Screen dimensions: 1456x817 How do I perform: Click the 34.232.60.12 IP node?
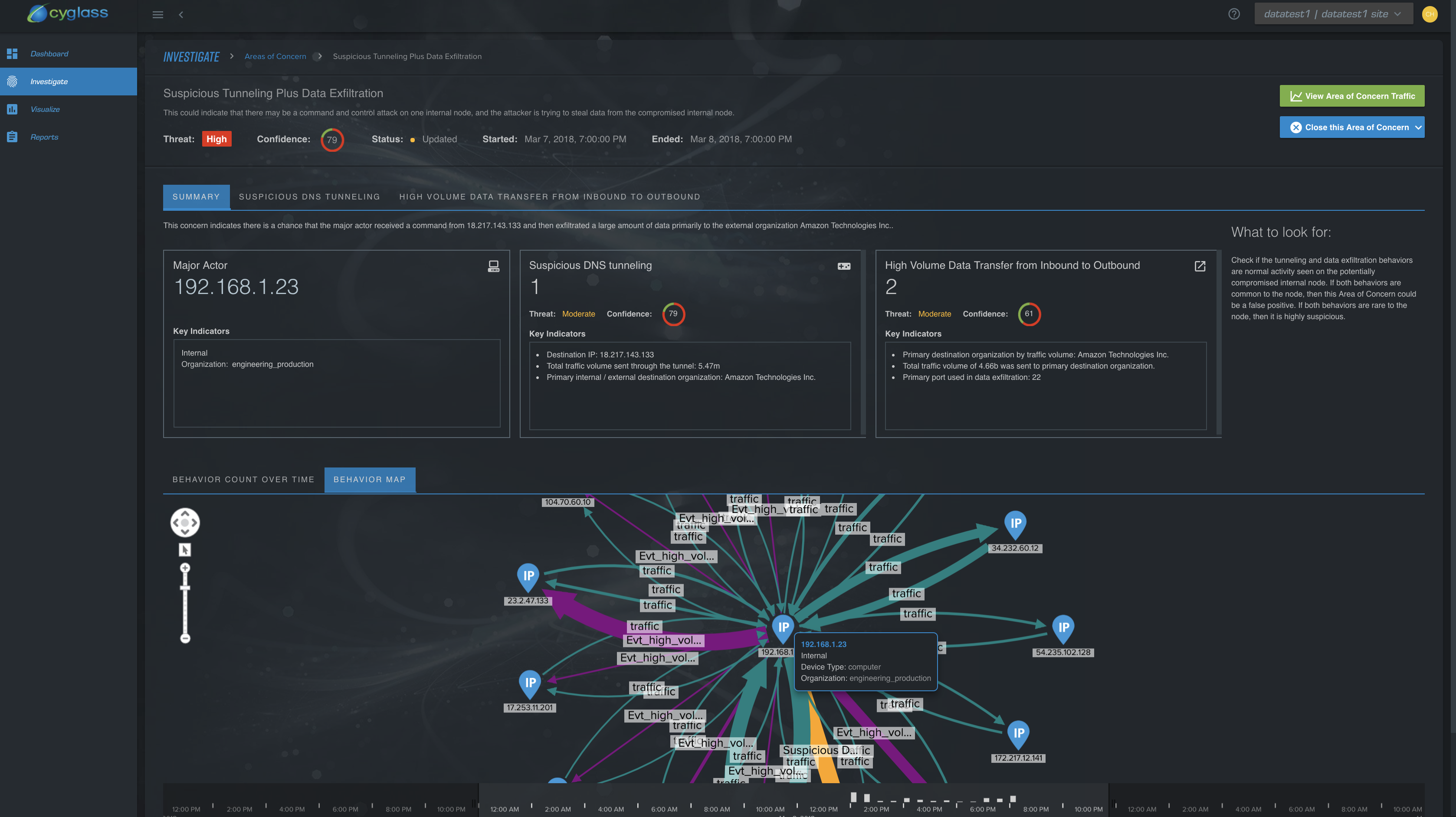pyautogui.click(x=1016, y=525)
